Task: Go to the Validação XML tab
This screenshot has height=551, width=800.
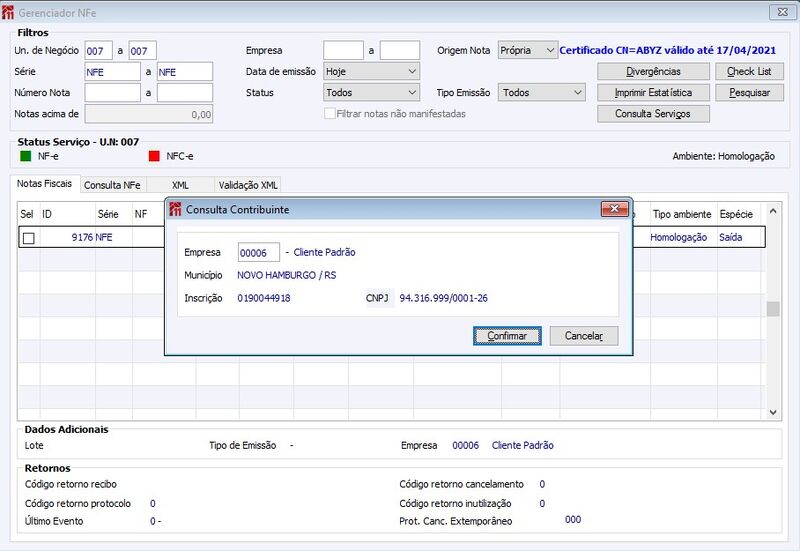Action: (248, 185)
